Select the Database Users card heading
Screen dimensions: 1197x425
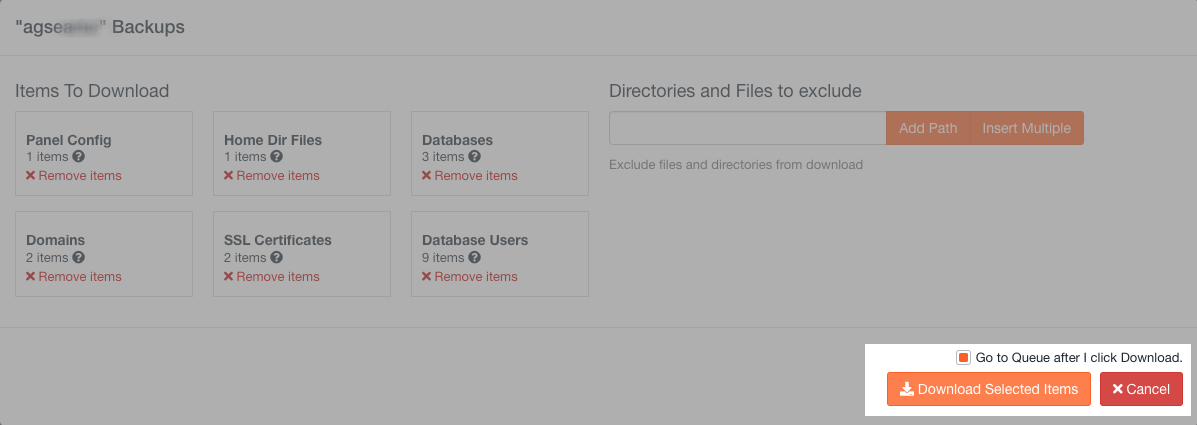[x=475, y=240]
